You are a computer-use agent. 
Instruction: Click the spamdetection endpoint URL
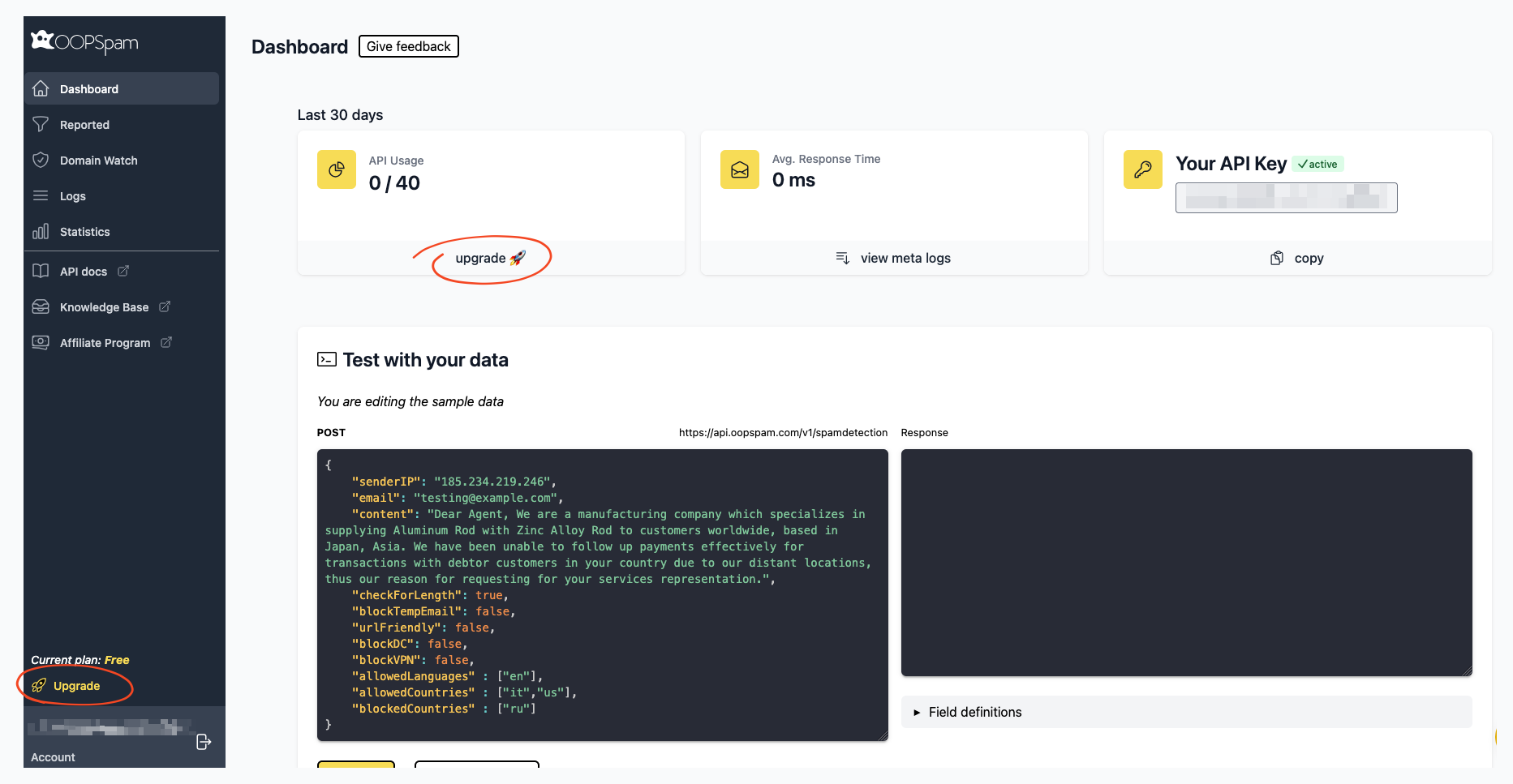[783, 432]
